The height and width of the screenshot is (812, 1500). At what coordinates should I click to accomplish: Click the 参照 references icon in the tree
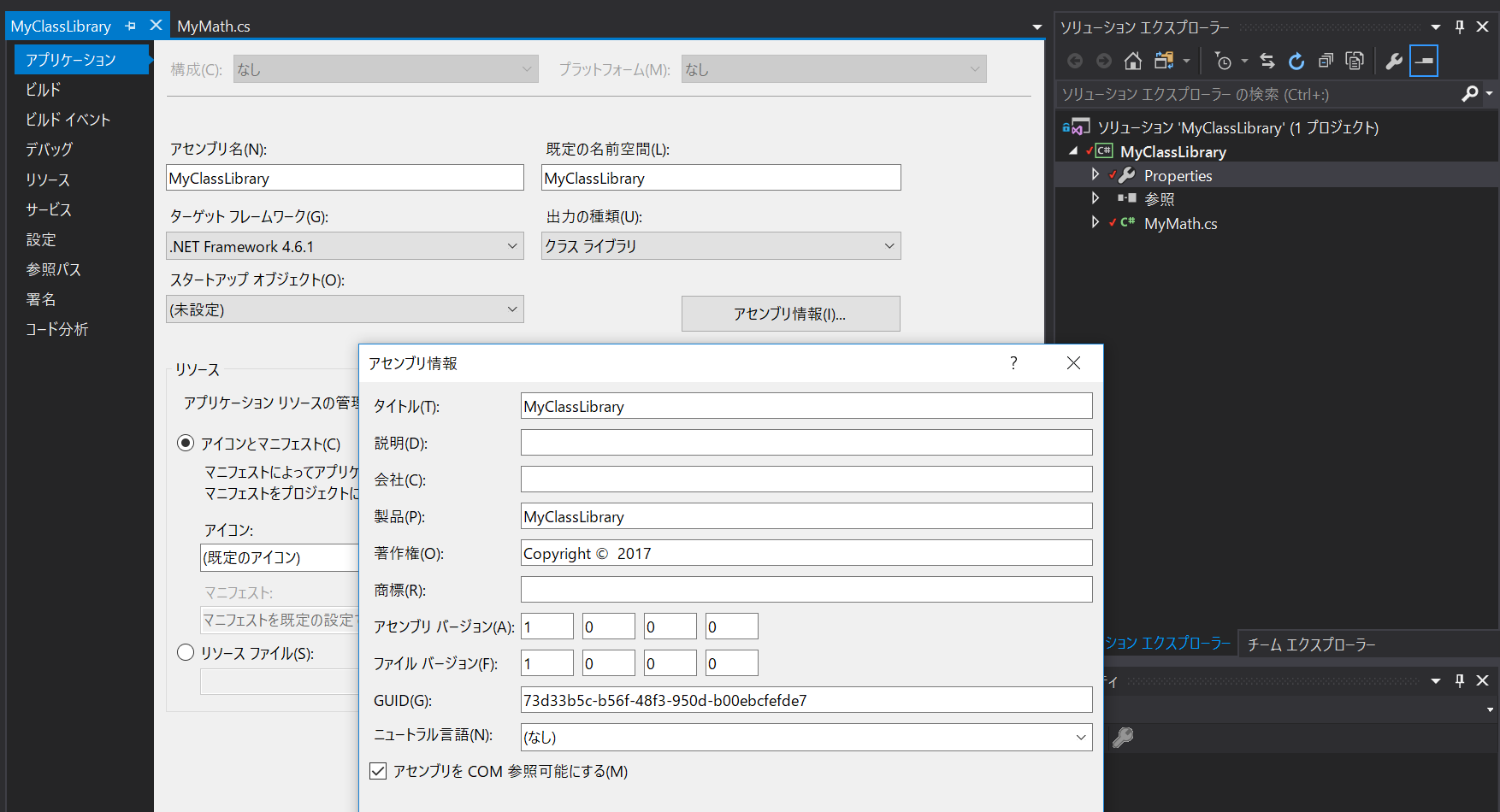[1127, 198]
